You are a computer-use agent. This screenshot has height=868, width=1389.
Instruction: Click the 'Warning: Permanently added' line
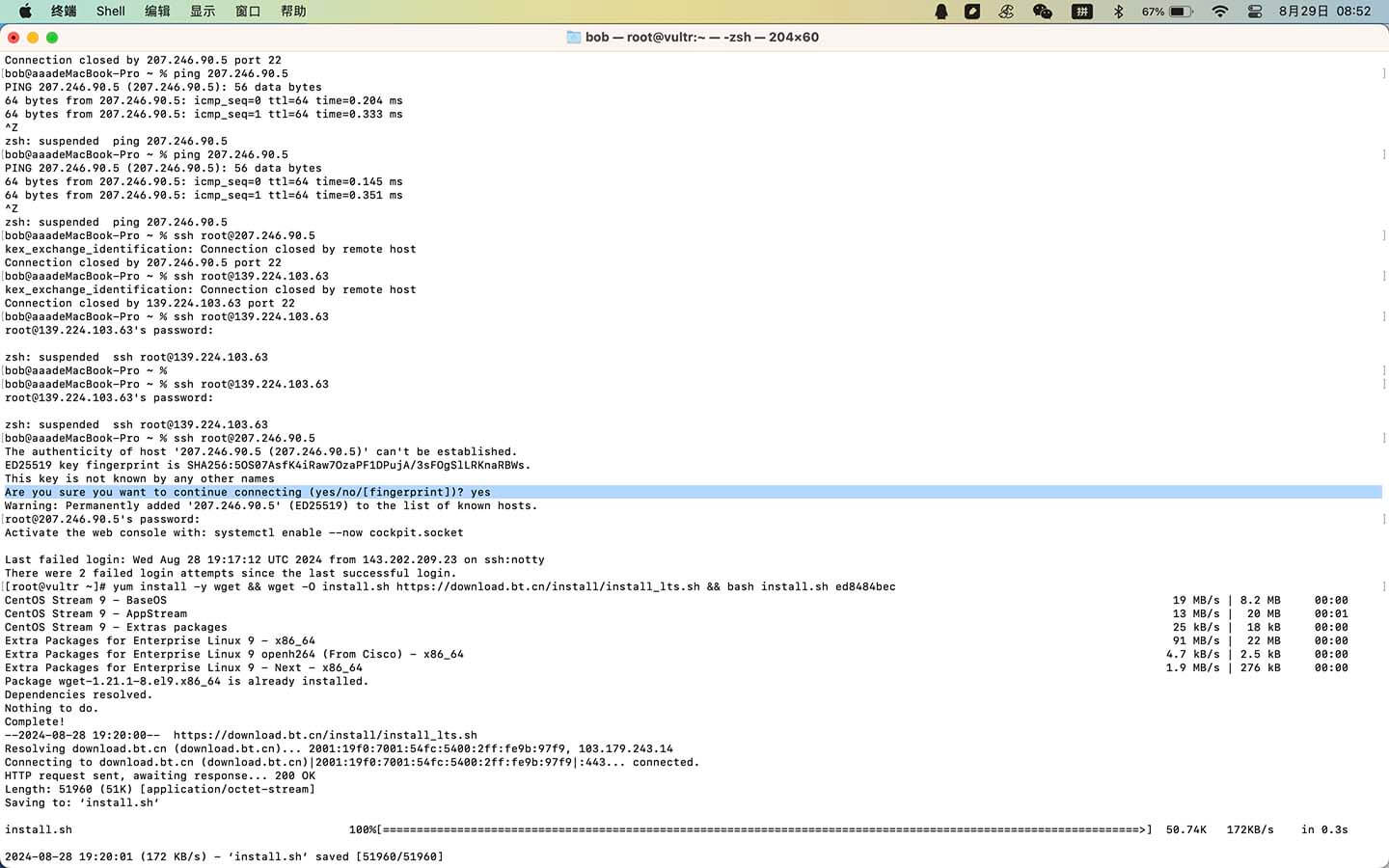click(271, 505)
